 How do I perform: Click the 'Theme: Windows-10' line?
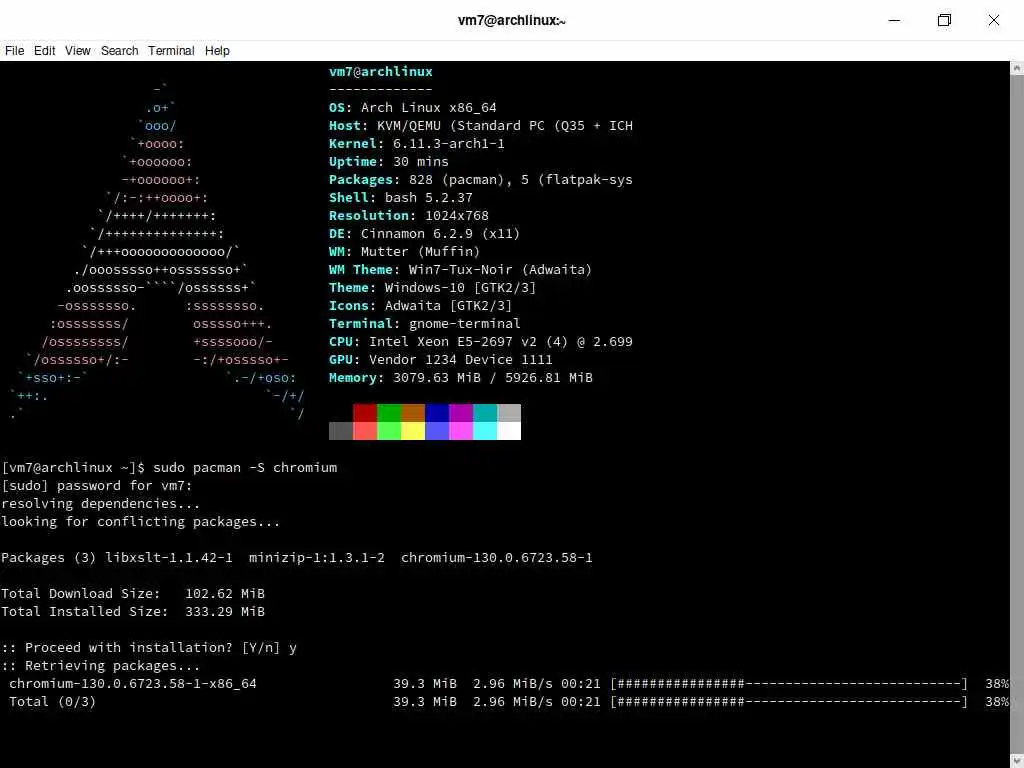click(432, 287)
